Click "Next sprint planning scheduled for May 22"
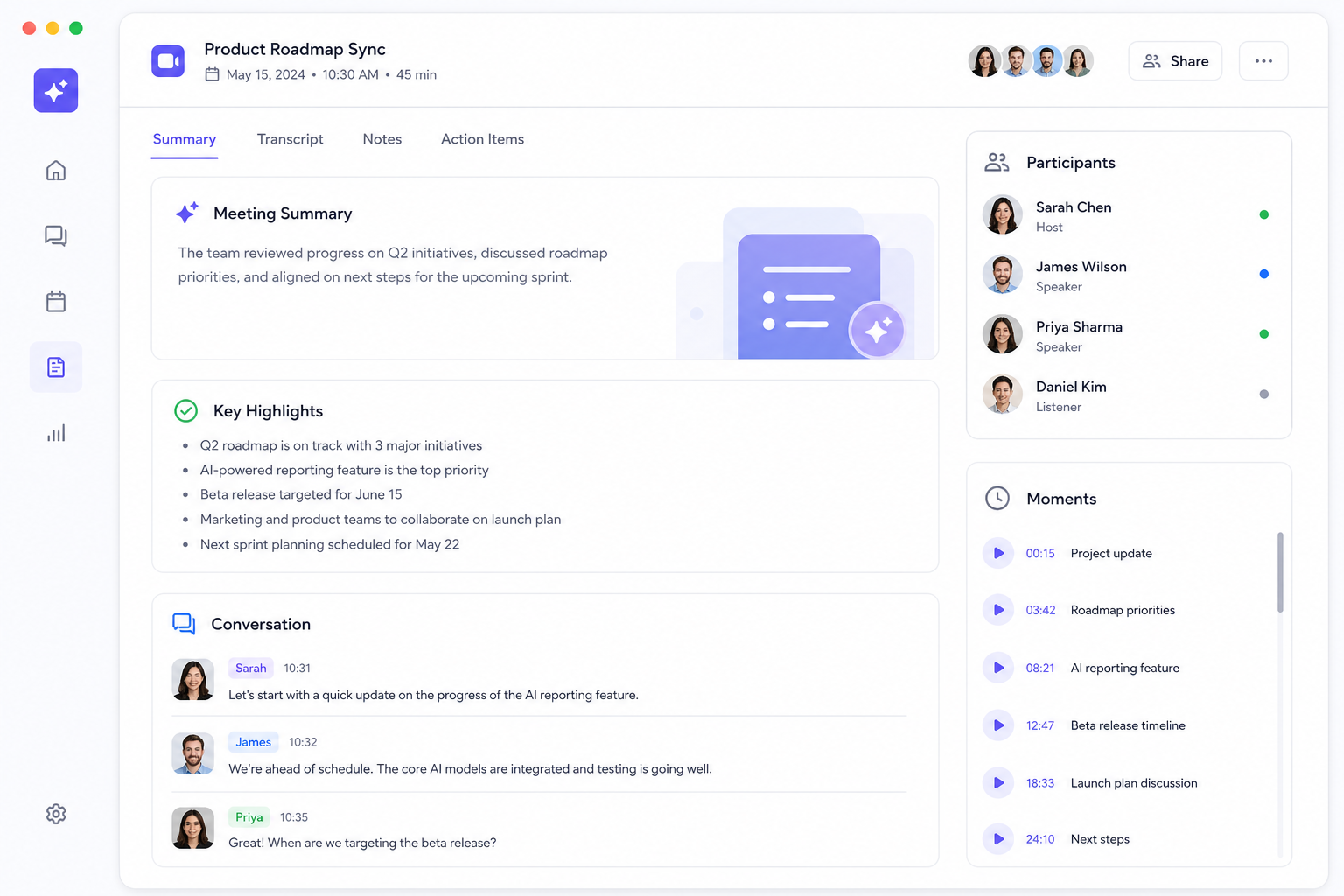The image size is (1344, 896). (330, 544)
